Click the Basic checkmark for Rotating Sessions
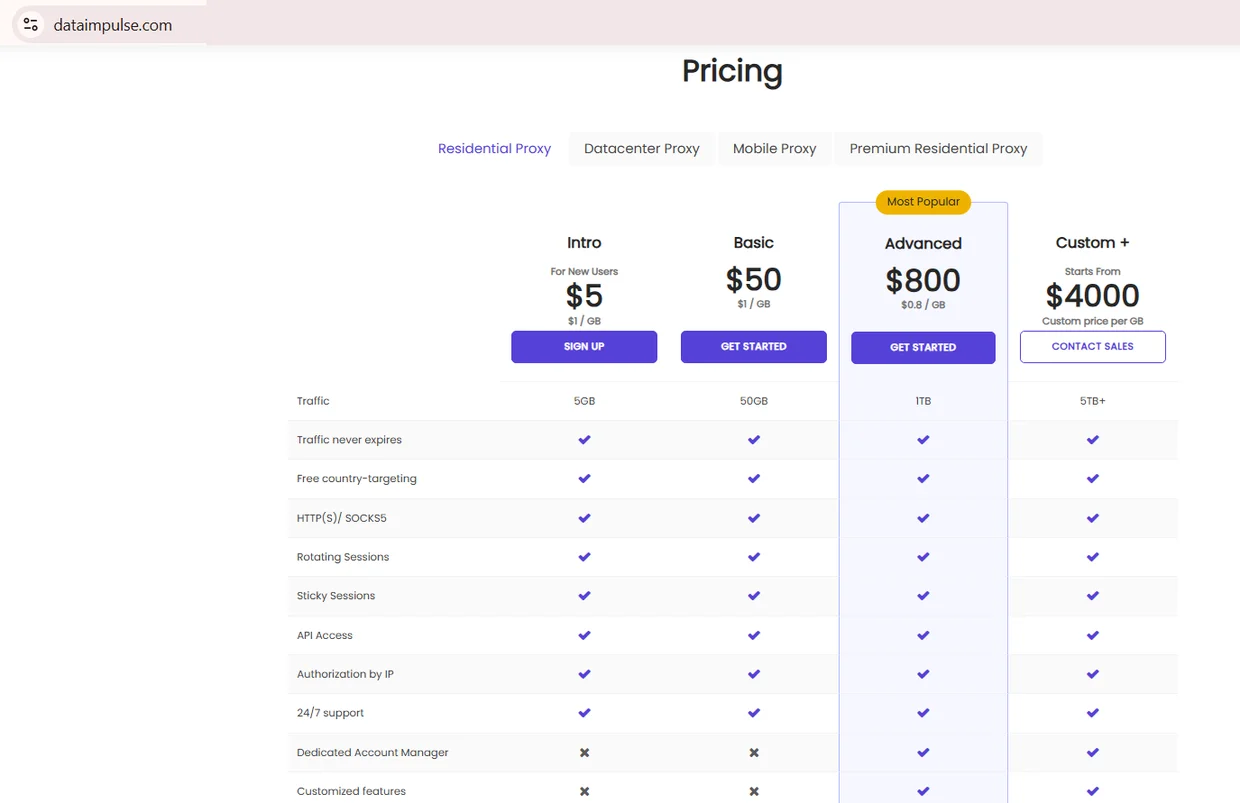The height and width of the screenshot is (803, 1240). point(754,556)
